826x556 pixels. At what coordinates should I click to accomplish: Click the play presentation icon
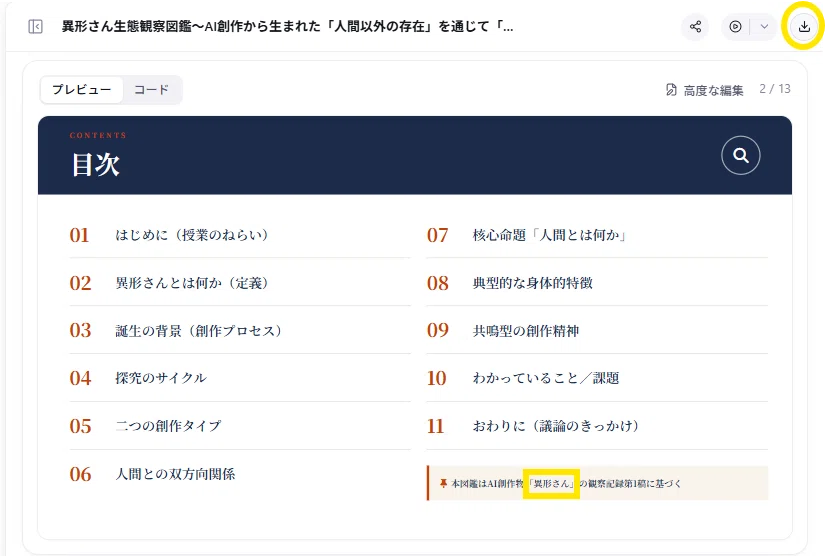(735, 26)
